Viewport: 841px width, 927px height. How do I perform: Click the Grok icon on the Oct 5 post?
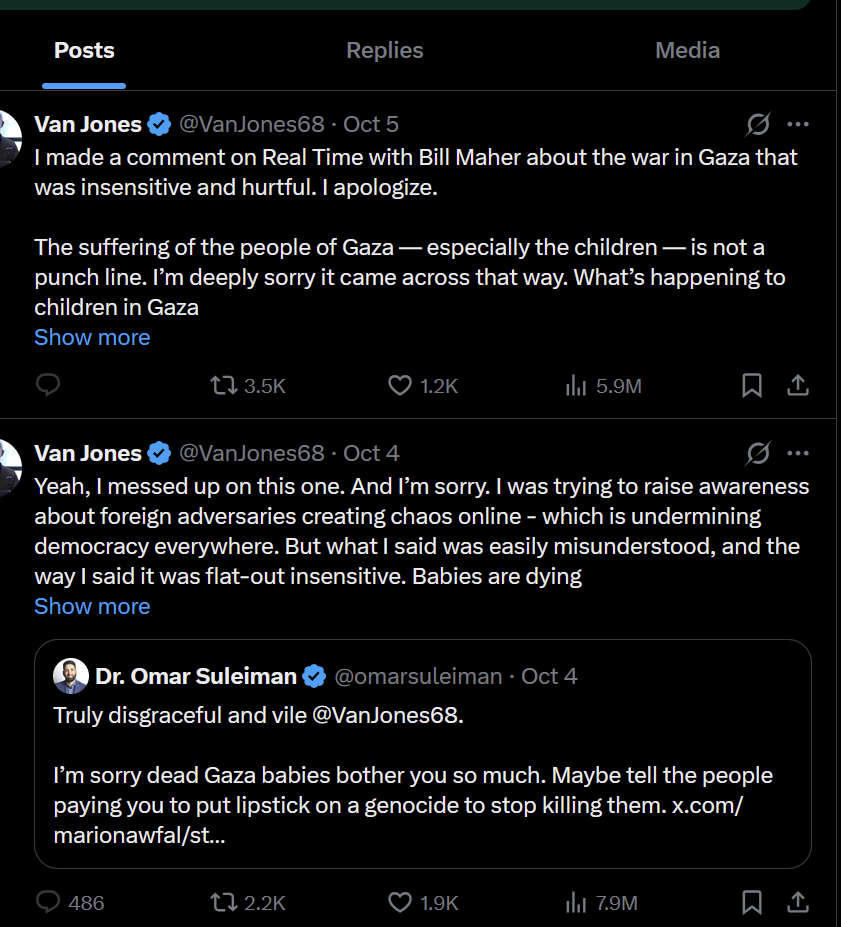coord(758,124)
